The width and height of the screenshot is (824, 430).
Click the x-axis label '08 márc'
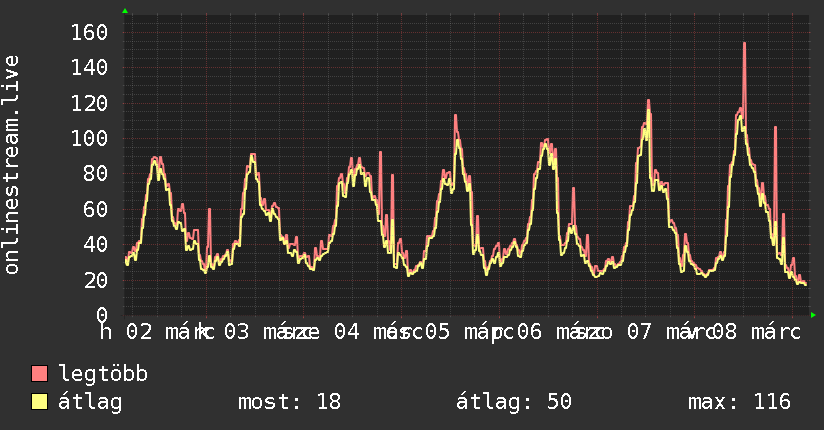pyautogui.click(x=756, y=332)
